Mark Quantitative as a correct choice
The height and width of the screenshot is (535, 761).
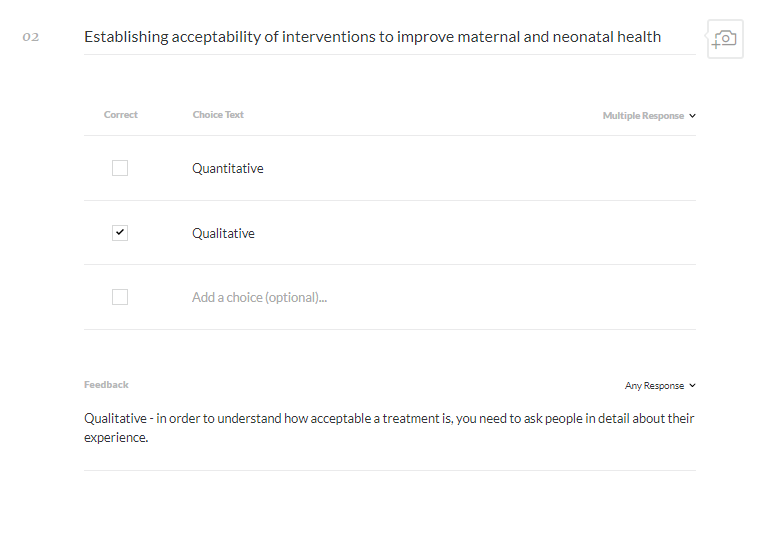(120, 168)
